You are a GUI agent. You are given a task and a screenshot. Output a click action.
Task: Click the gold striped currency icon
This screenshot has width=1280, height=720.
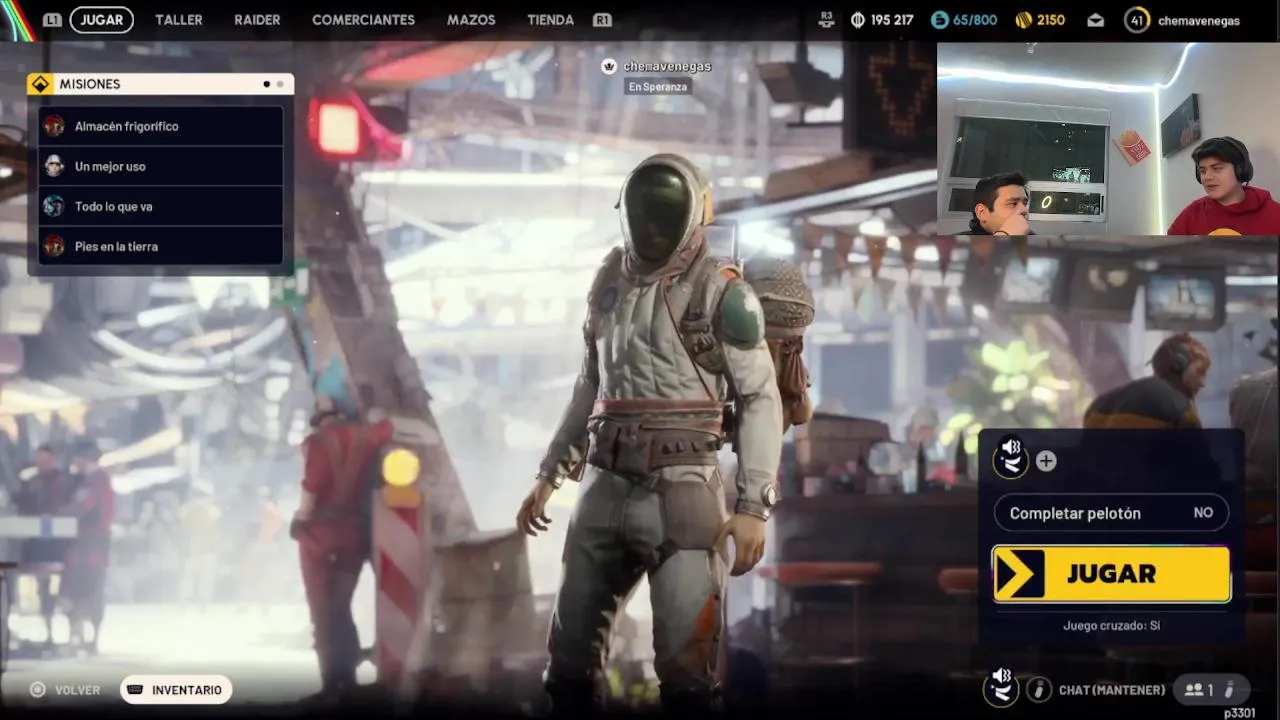(1023, 20)
